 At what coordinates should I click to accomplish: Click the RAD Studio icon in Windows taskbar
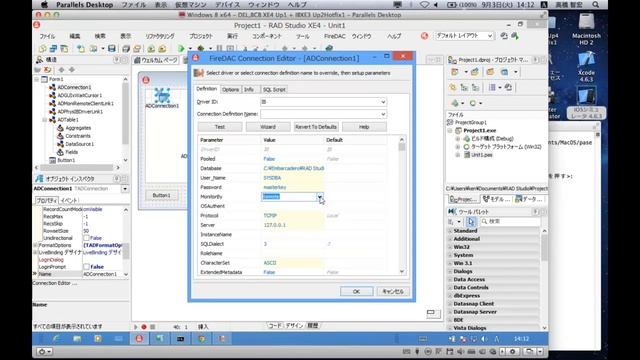(x=139, y=338)
